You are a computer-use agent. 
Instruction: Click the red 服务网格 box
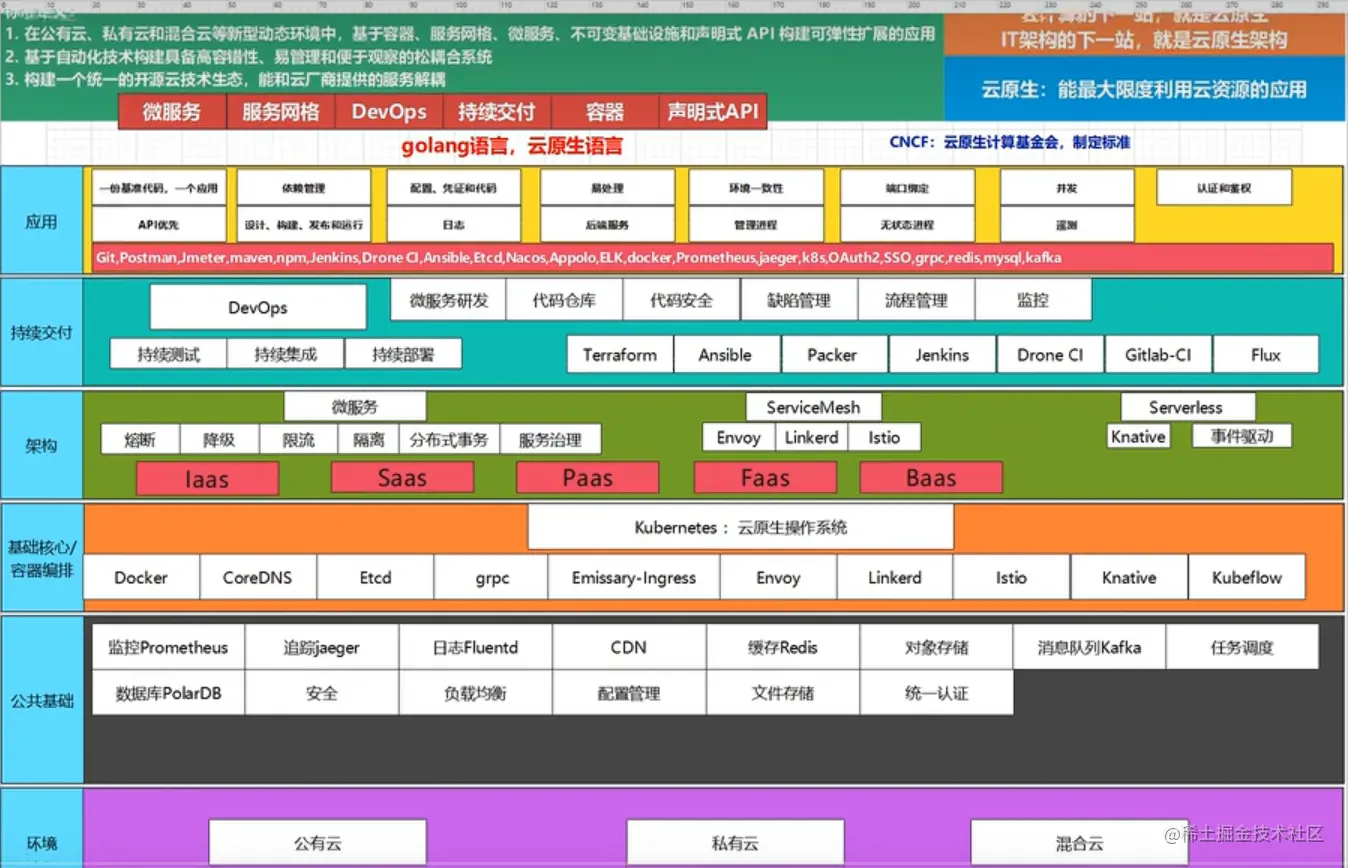point(281,112)
